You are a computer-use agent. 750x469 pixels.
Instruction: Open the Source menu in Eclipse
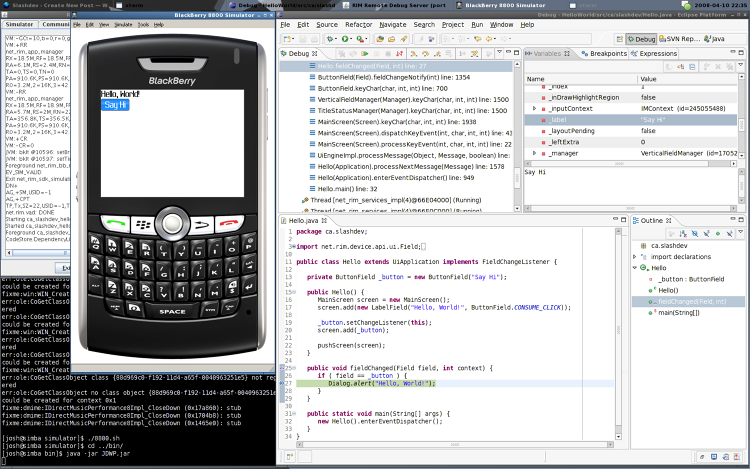click(x=327, y=24)
